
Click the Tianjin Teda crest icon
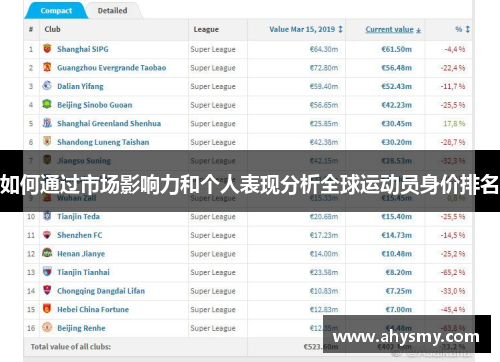coord(47,216)
